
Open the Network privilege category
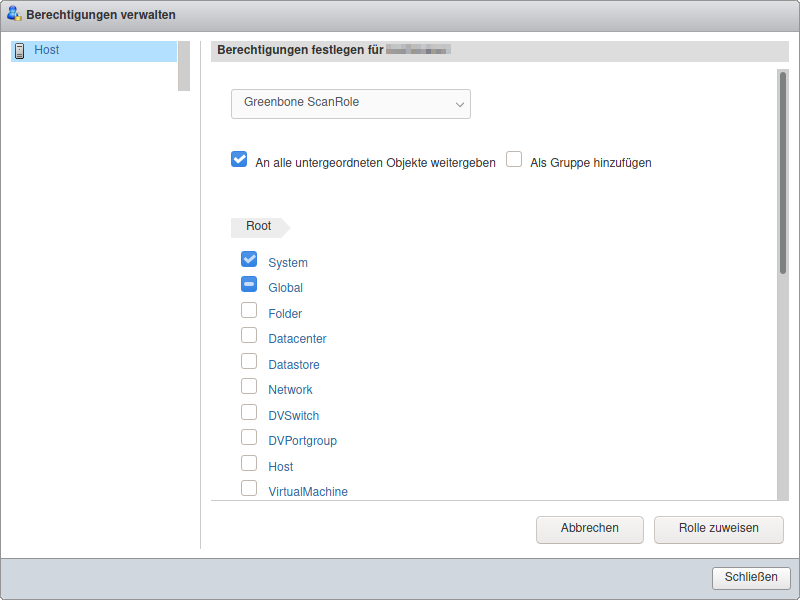coord(290,390)
